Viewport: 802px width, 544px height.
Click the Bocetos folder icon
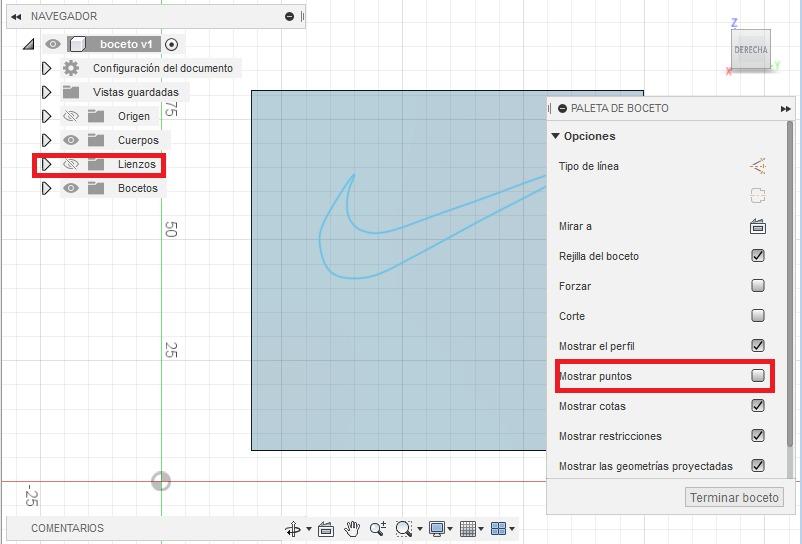point(96,188)
